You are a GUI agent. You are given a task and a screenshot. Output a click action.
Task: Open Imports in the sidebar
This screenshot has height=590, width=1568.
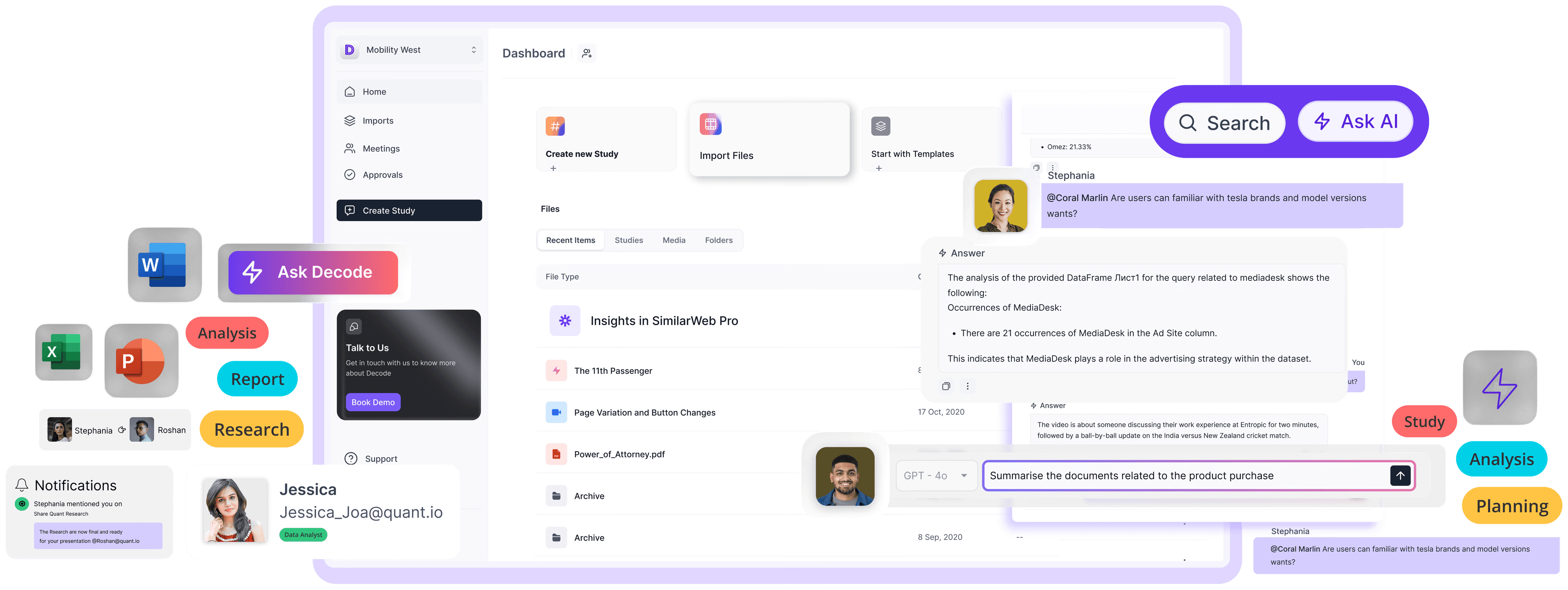click(377, 121)
